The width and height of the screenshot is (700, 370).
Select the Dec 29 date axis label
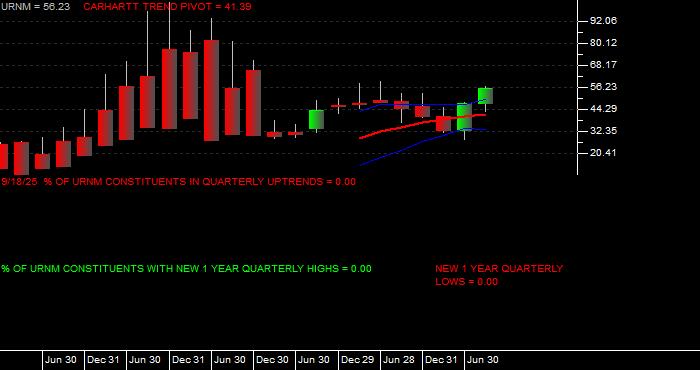357,360
